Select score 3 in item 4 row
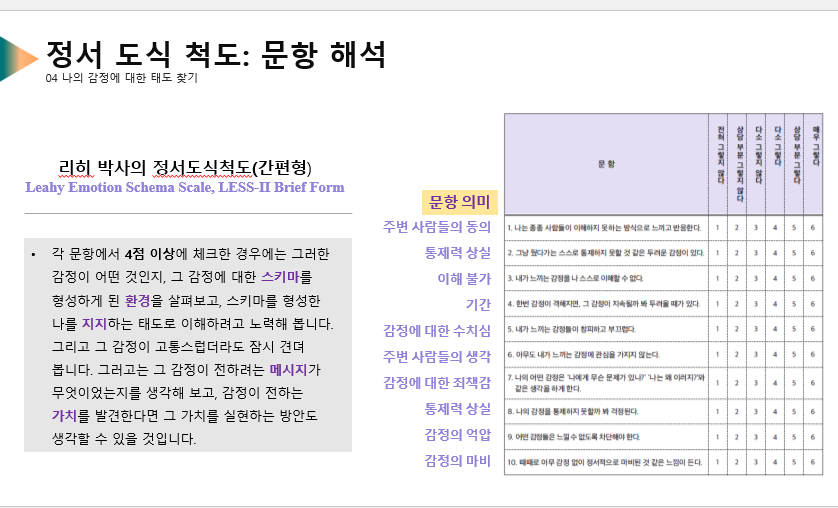 (x=756, y=304)
